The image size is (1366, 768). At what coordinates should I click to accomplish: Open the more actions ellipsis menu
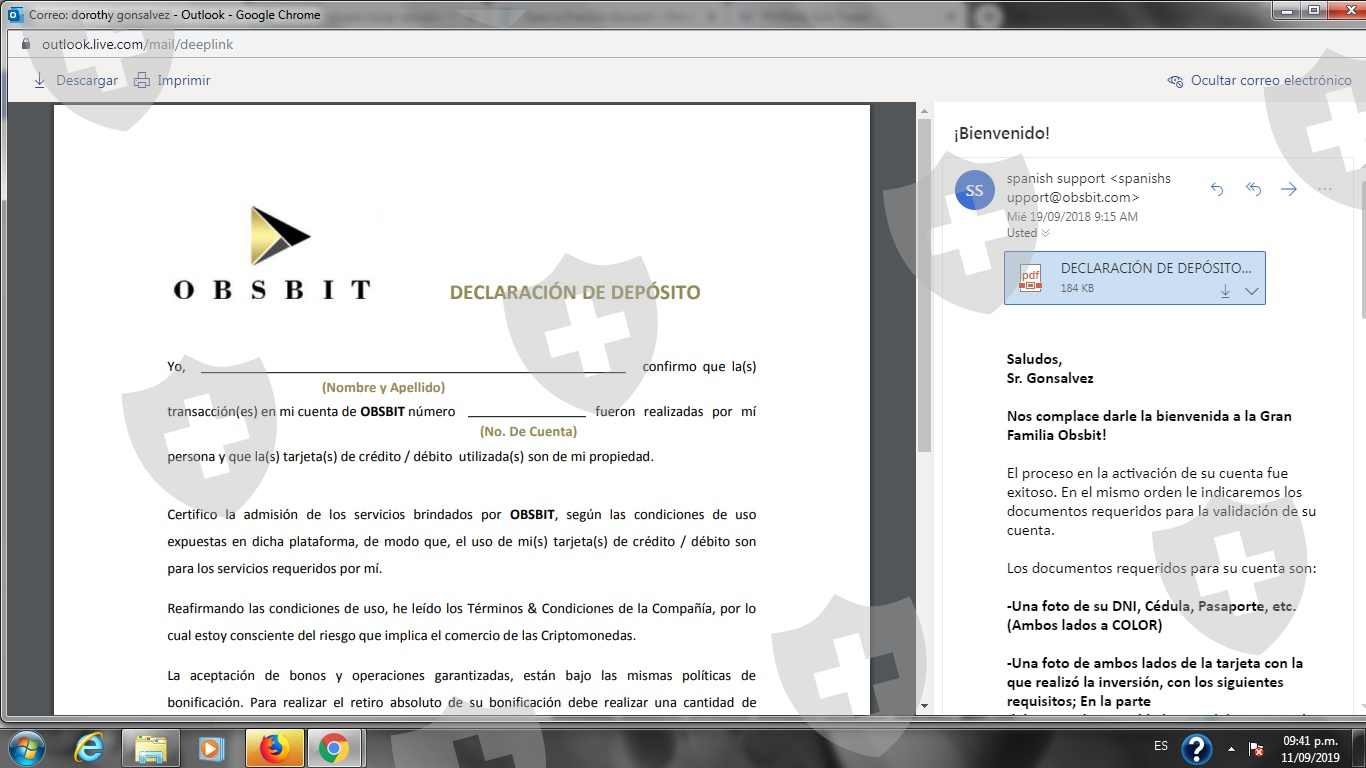pyautogui.click(x=1325, y=189)
